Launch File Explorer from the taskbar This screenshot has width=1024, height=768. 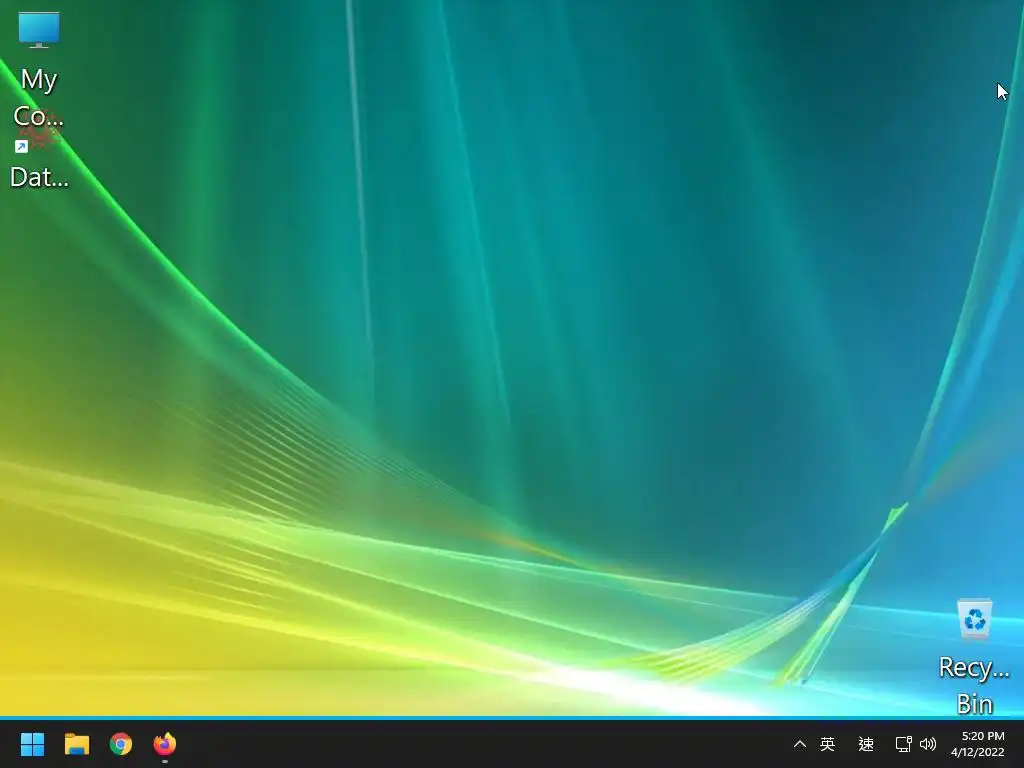pyautogui.click(x=76, y=744)
